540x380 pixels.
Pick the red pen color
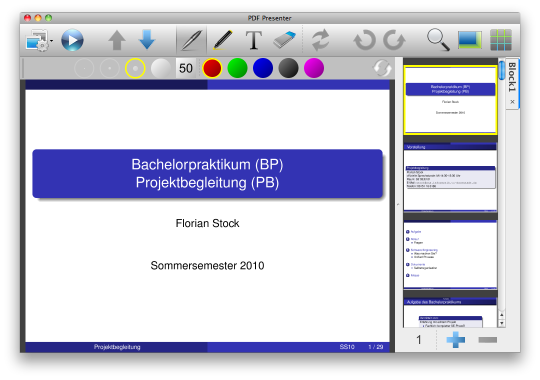[212, 68]
